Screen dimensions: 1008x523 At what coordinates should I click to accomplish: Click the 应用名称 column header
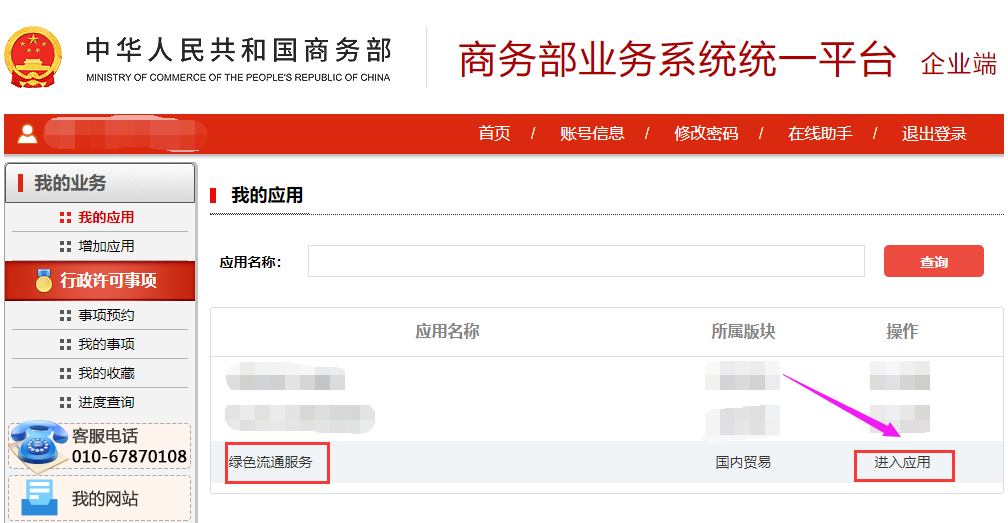447,332
